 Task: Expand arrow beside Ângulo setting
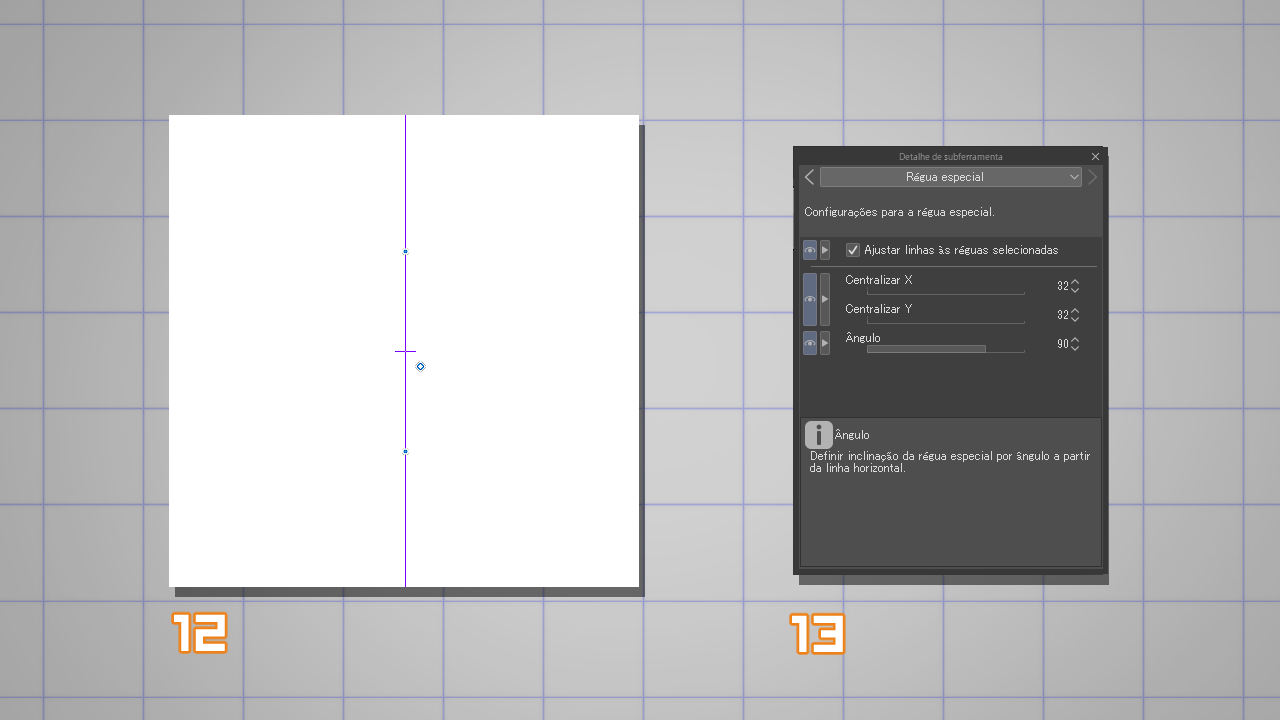825,343
